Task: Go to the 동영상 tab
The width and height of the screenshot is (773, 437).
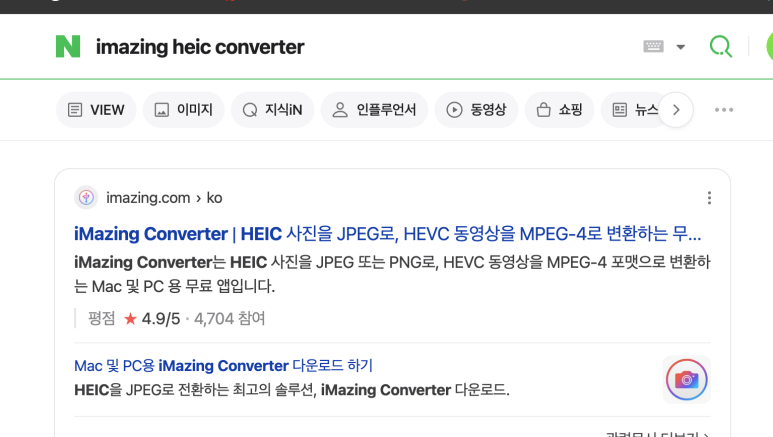Action: point(476,109)
